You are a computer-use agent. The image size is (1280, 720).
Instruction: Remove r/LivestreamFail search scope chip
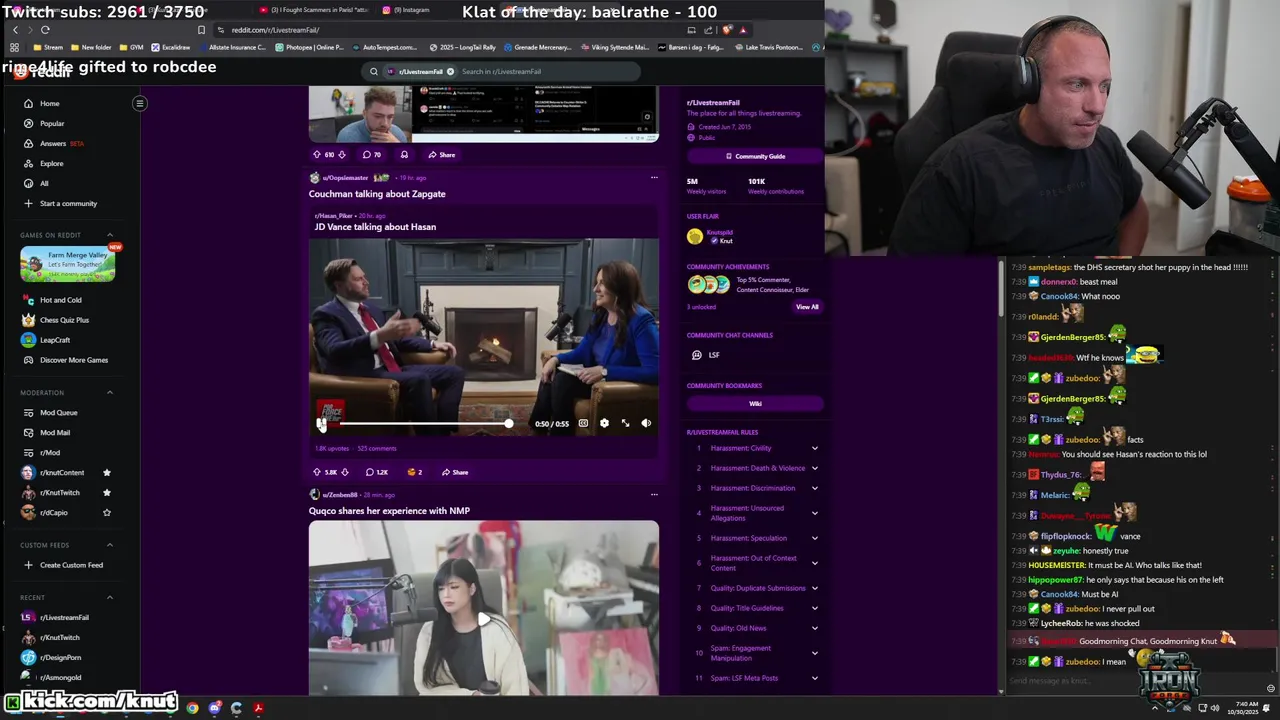point(450,71)
